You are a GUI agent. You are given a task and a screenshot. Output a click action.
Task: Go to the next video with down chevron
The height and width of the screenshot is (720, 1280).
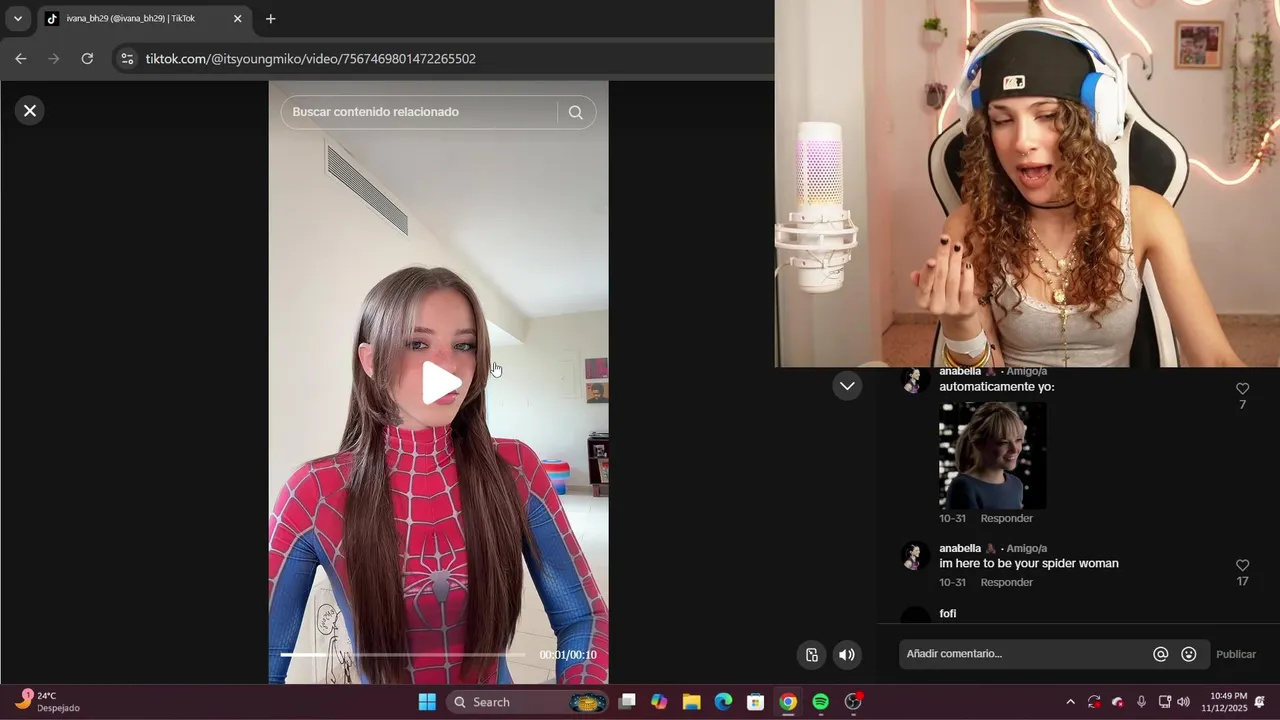point(847,386)
